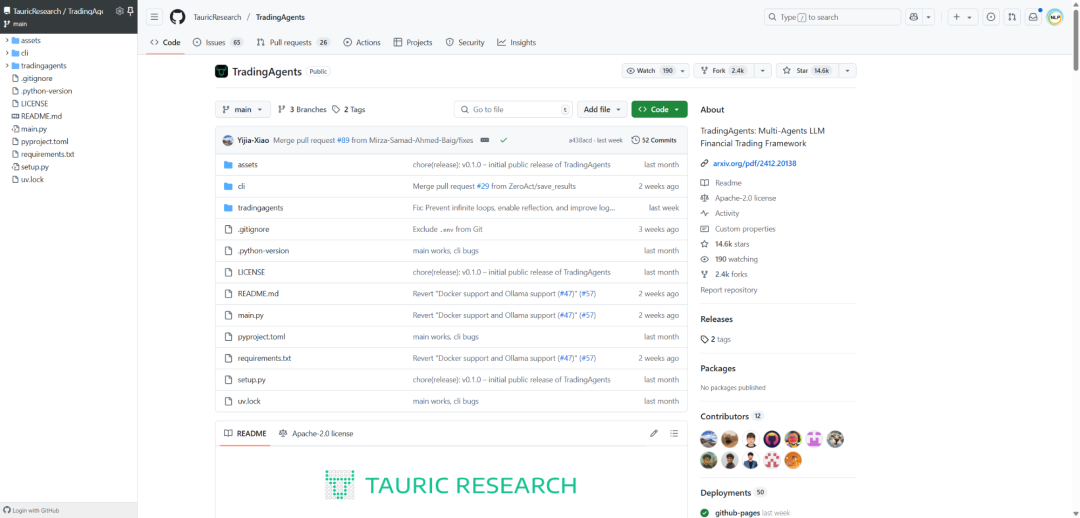Image resolution: width=1080 pixels, height=518 pixels.
Task: Open your issues icon in header
Action: pyautogui.click(x=991, y=17)
